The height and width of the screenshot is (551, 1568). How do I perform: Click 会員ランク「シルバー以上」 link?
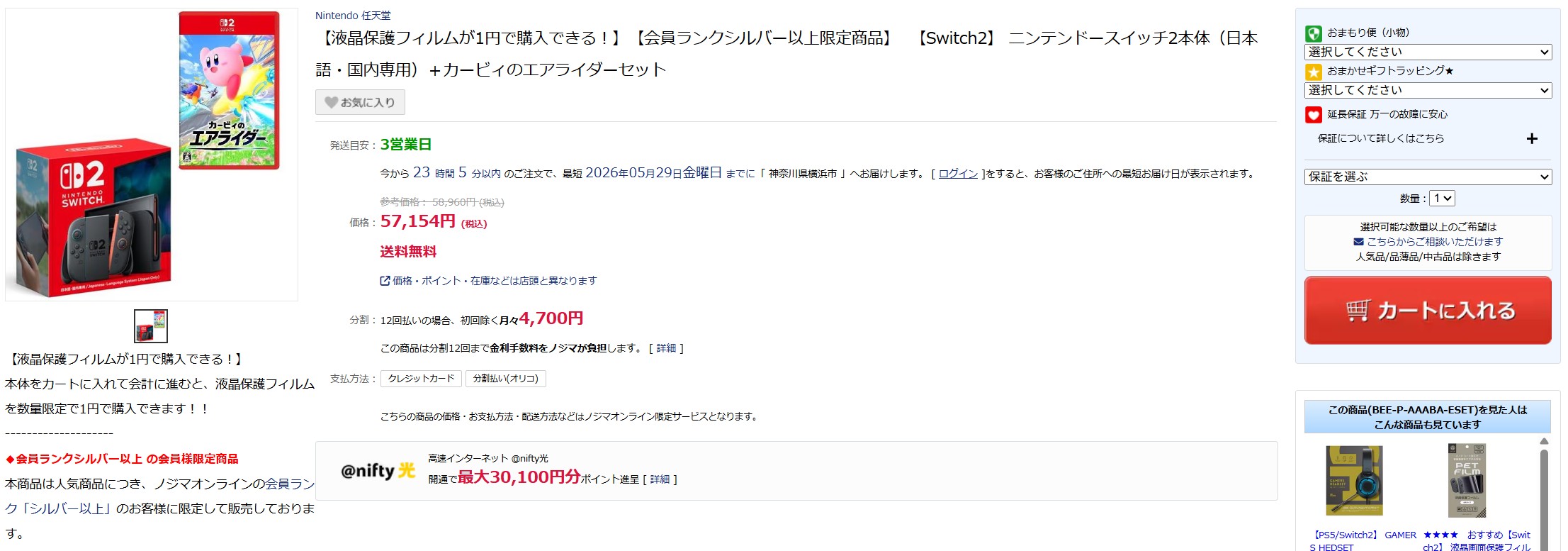coord(160,496)
